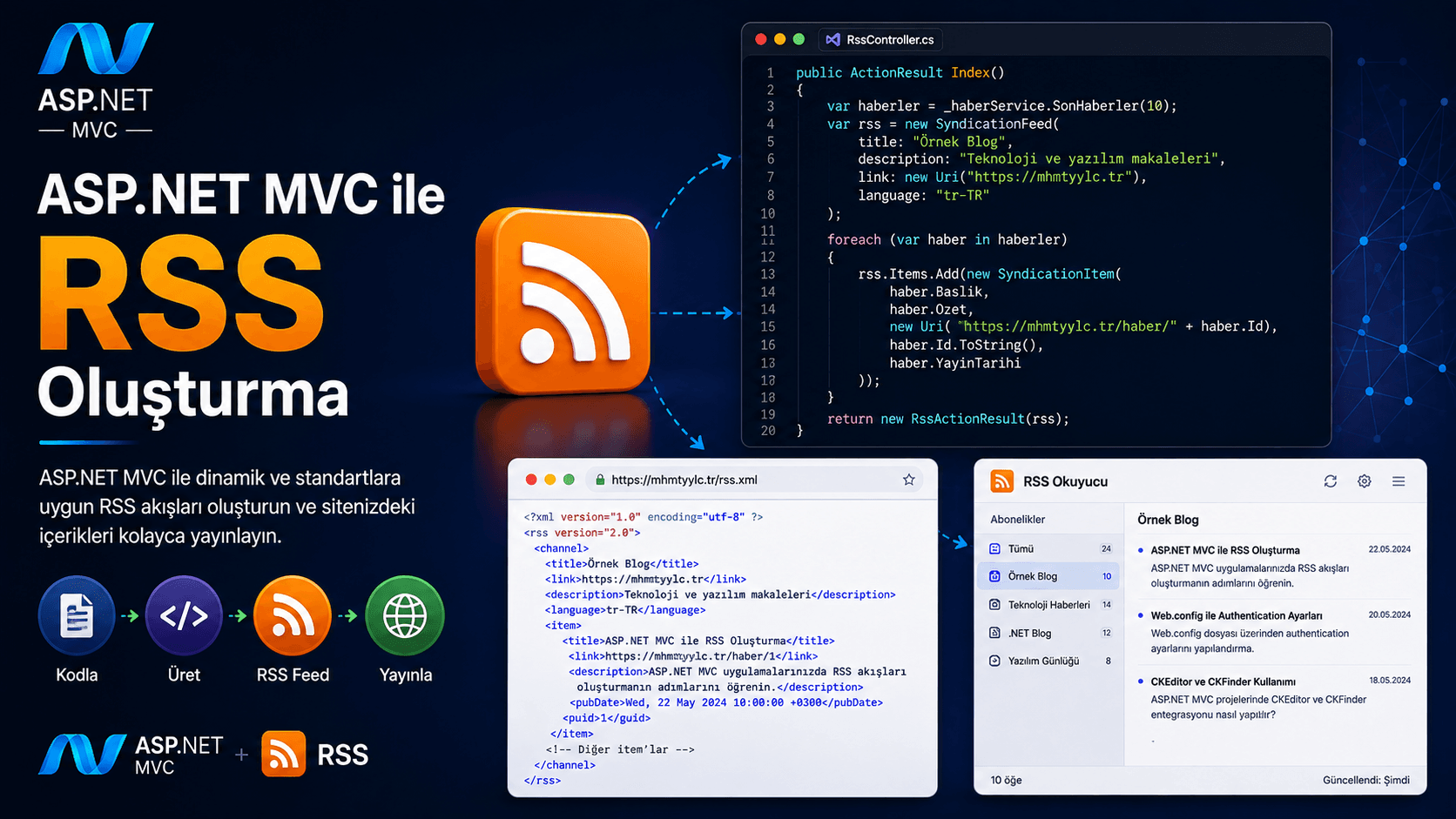Click the date 18.05.2024
Image resolution: width=1456 pixels, height=819 pixels.
(x=1389, y=680)
